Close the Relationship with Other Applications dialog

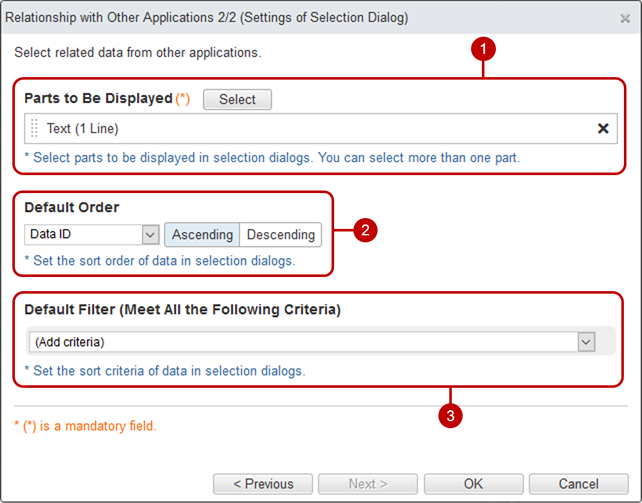pyautogui.click(x=625, y=18)
